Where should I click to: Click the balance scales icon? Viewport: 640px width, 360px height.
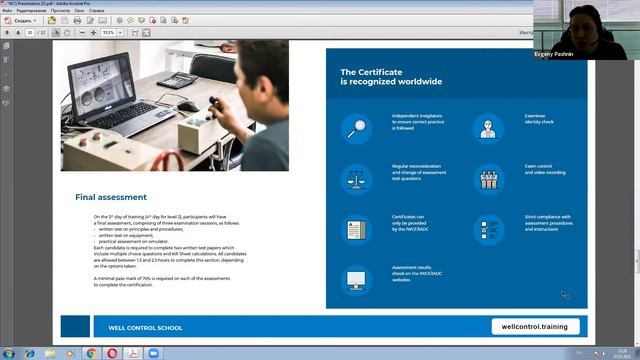click(x=356, y=179)
